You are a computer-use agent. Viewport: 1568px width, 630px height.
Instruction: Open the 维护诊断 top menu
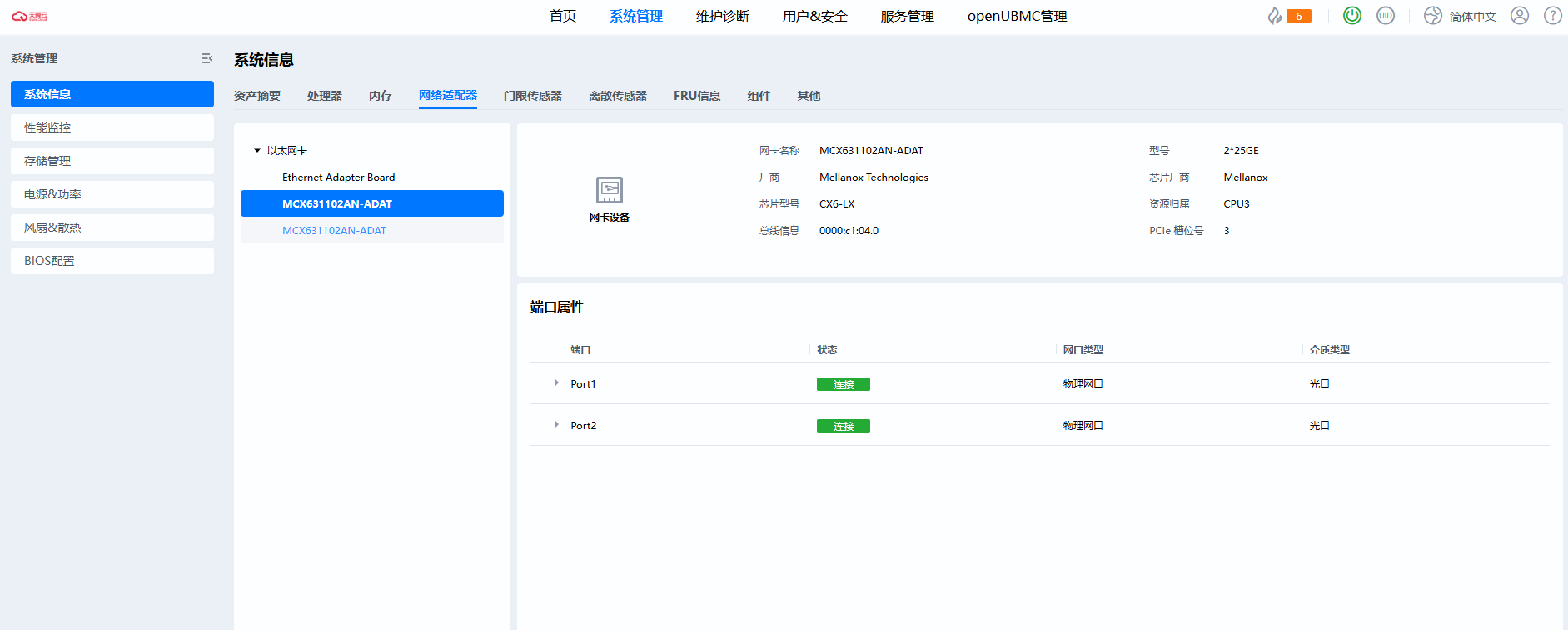[722, 17]
